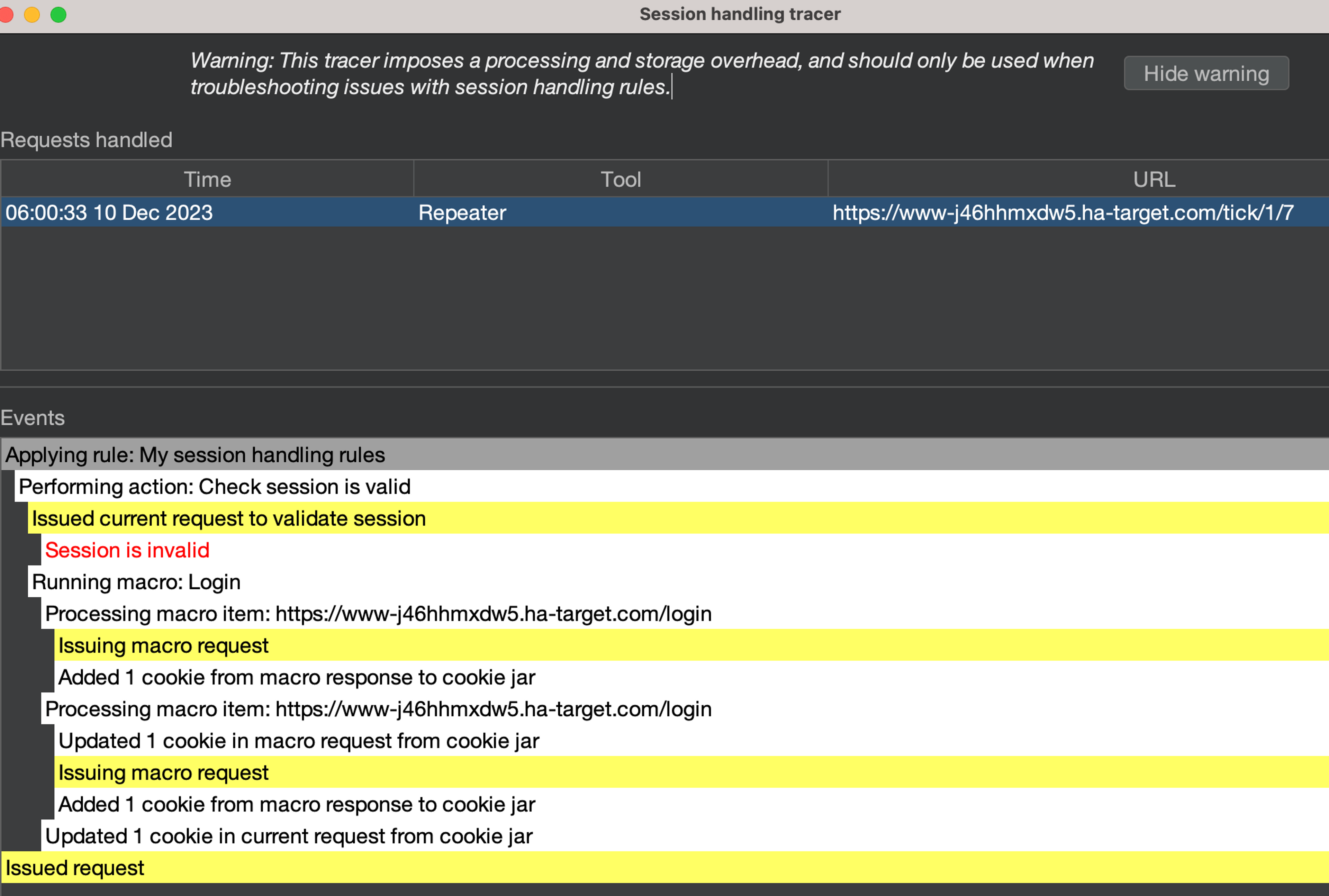Select the final 'Issued request' event
Image resolution: width=1329 pixels, height=896 pixels.
pos(75,868)
